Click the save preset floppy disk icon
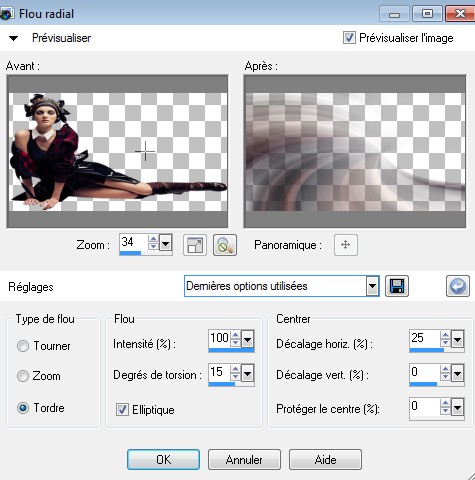Image resolution: width=475 pixels, height=480 pixels. (x=397, y=286)
